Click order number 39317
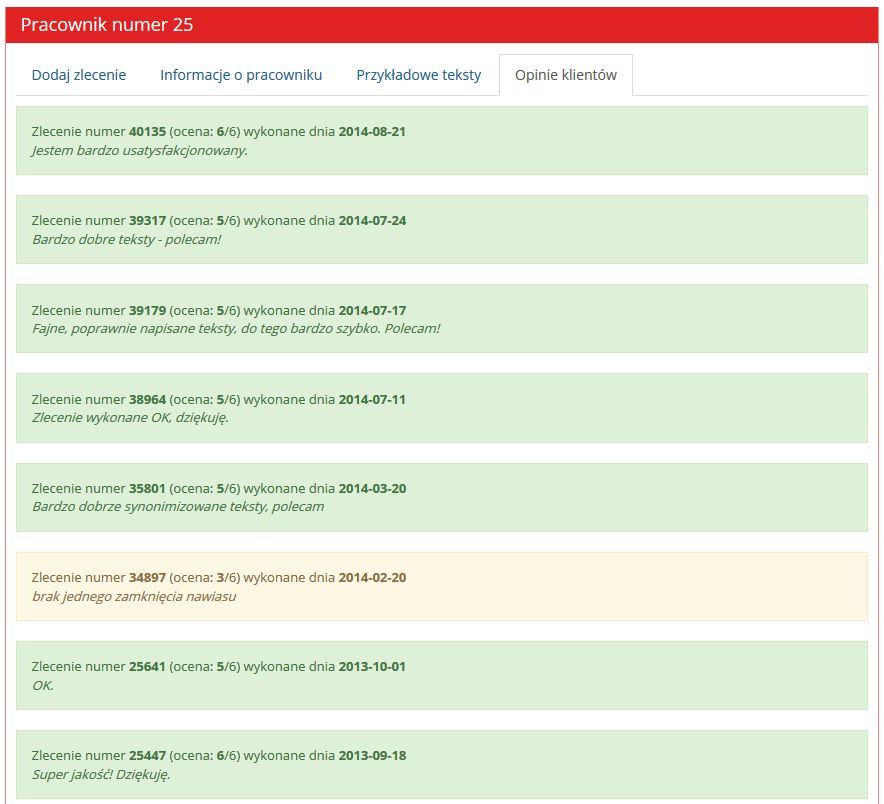Viewport: 884px width, 804px height. coord(147,220)
